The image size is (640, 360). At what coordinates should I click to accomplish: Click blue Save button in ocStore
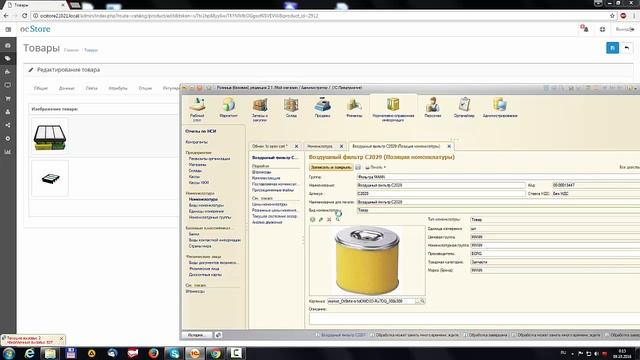tap(612, 48)
